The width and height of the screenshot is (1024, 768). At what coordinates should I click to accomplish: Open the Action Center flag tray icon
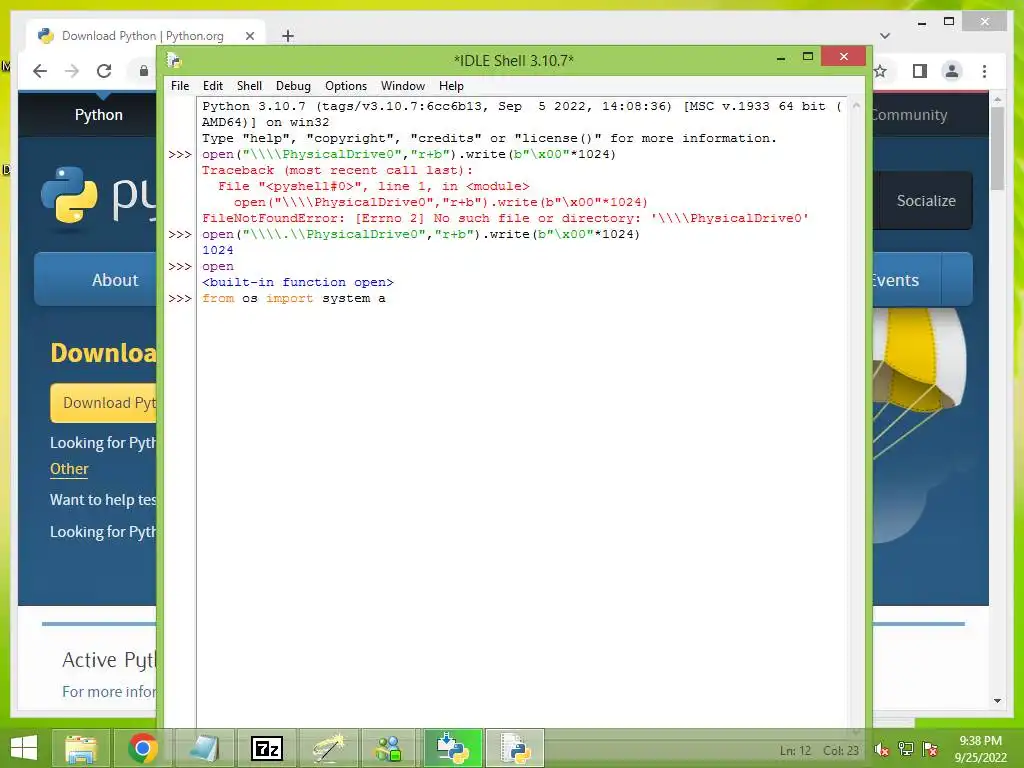[x=930, y=750]
